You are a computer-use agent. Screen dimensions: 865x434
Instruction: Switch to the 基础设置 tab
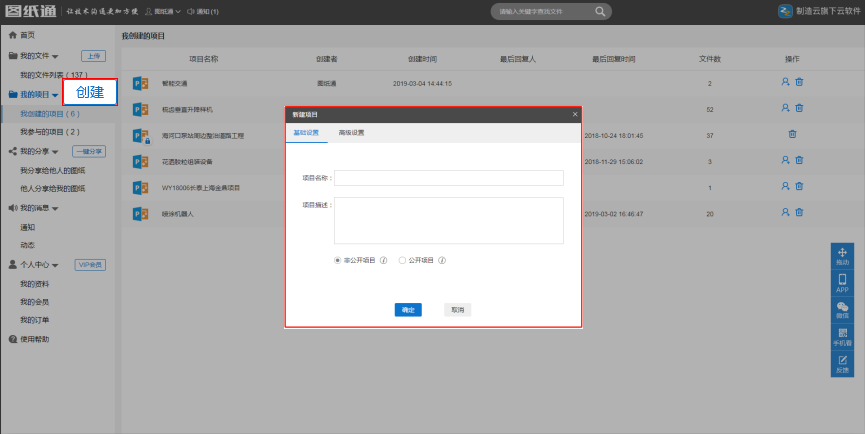[x=305, y=133]
